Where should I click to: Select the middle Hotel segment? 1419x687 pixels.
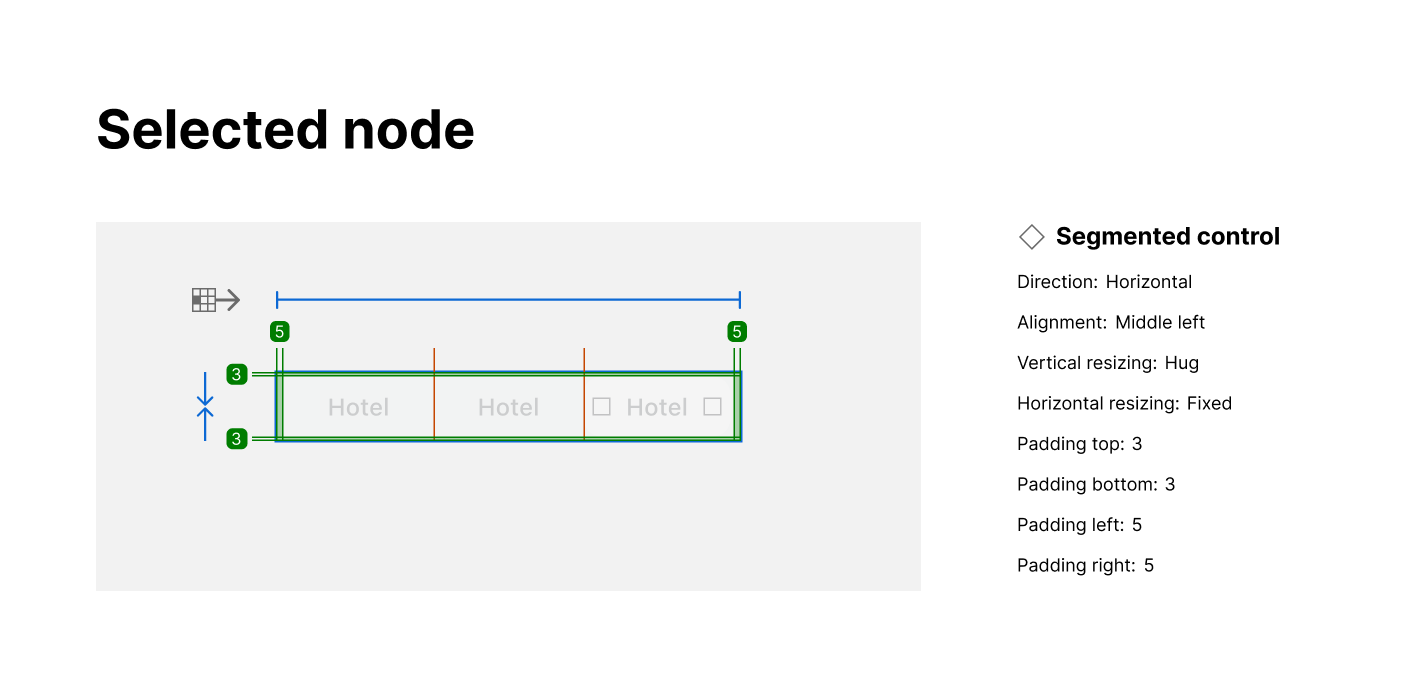508,407
